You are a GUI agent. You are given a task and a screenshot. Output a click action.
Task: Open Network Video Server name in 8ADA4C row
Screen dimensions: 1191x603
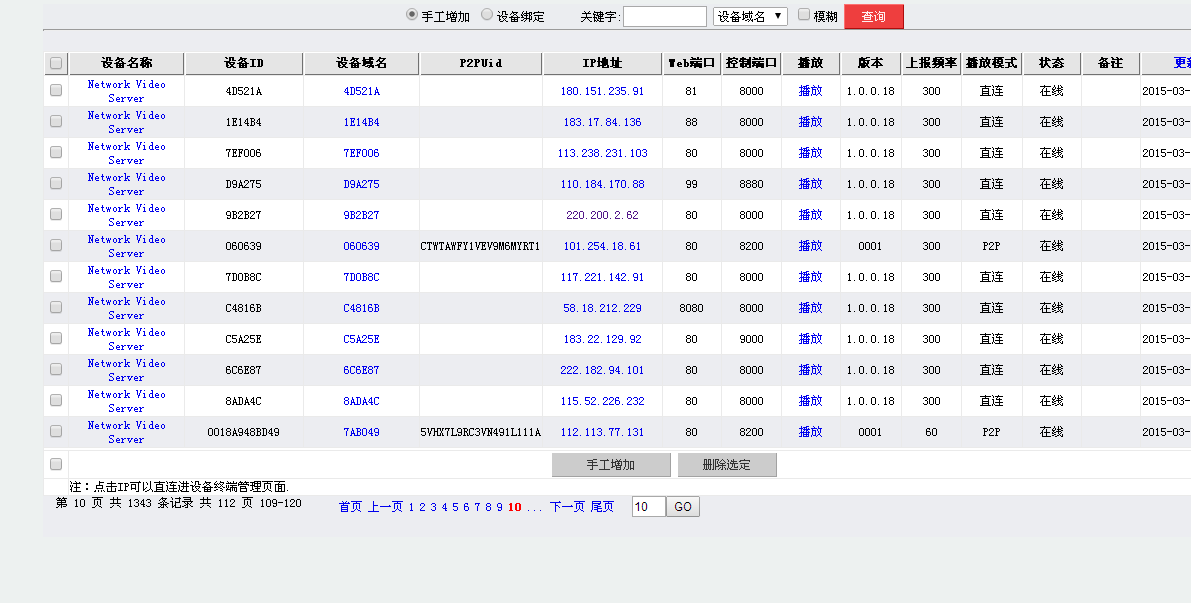pos(126,401)
